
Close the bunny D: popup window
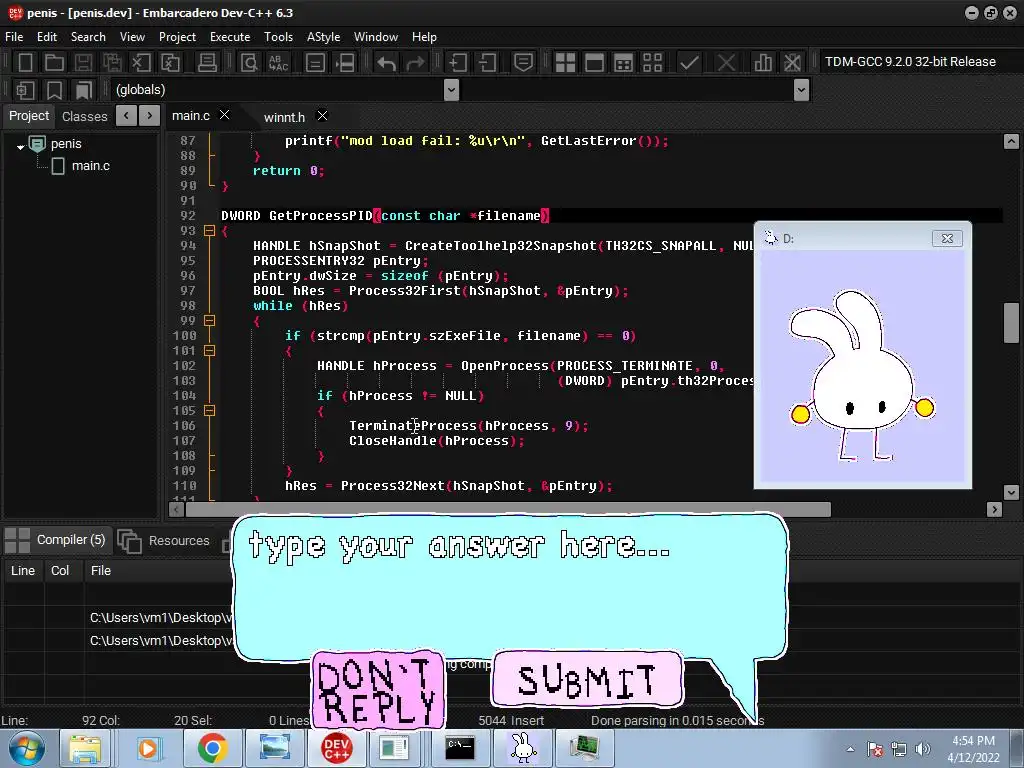pyautogui.click(x=947, y=238)
